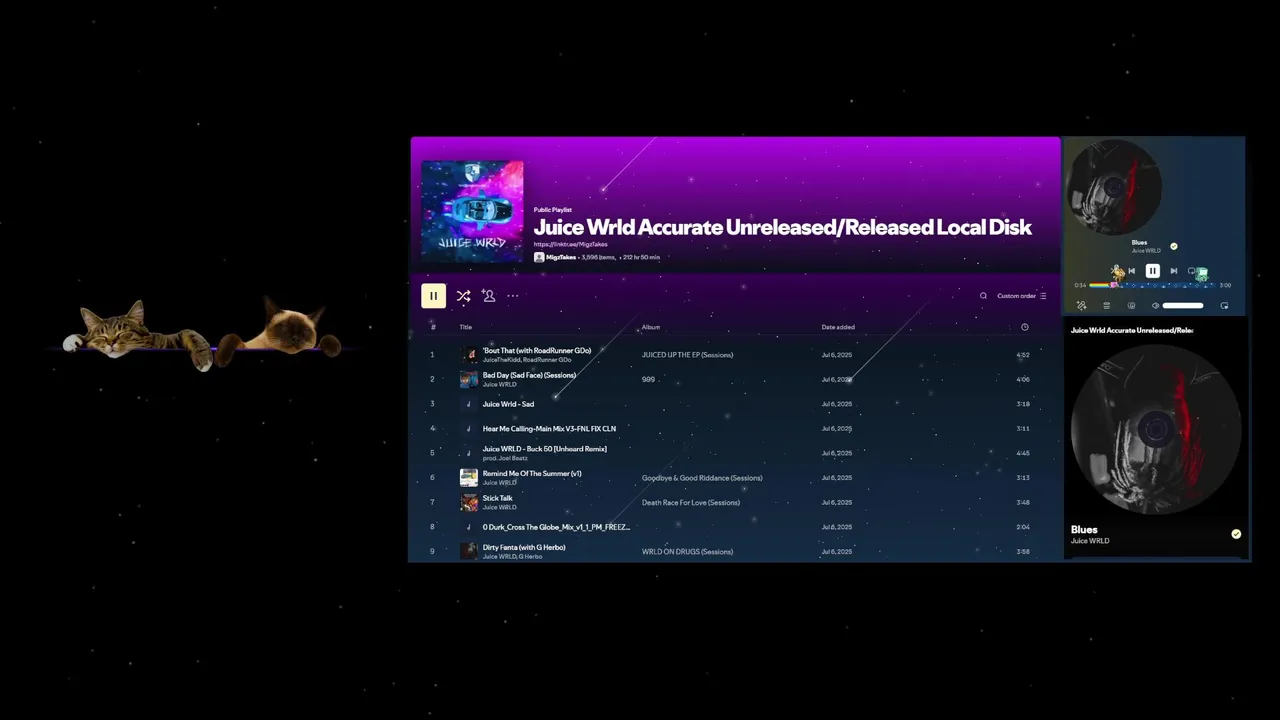Open the linktr.ee/MigzTakes link
Screen dimensions: 1280x720
(x=571, y=244)
